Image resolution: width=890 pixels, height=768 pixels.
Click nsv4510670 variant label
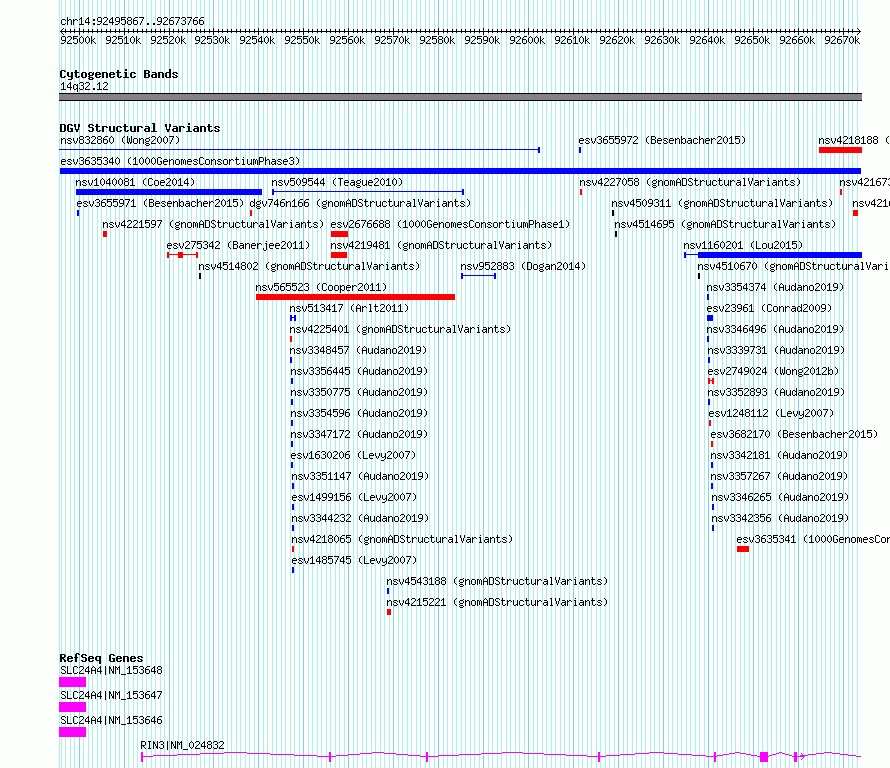pyautogui.click(x=793, y=266)
